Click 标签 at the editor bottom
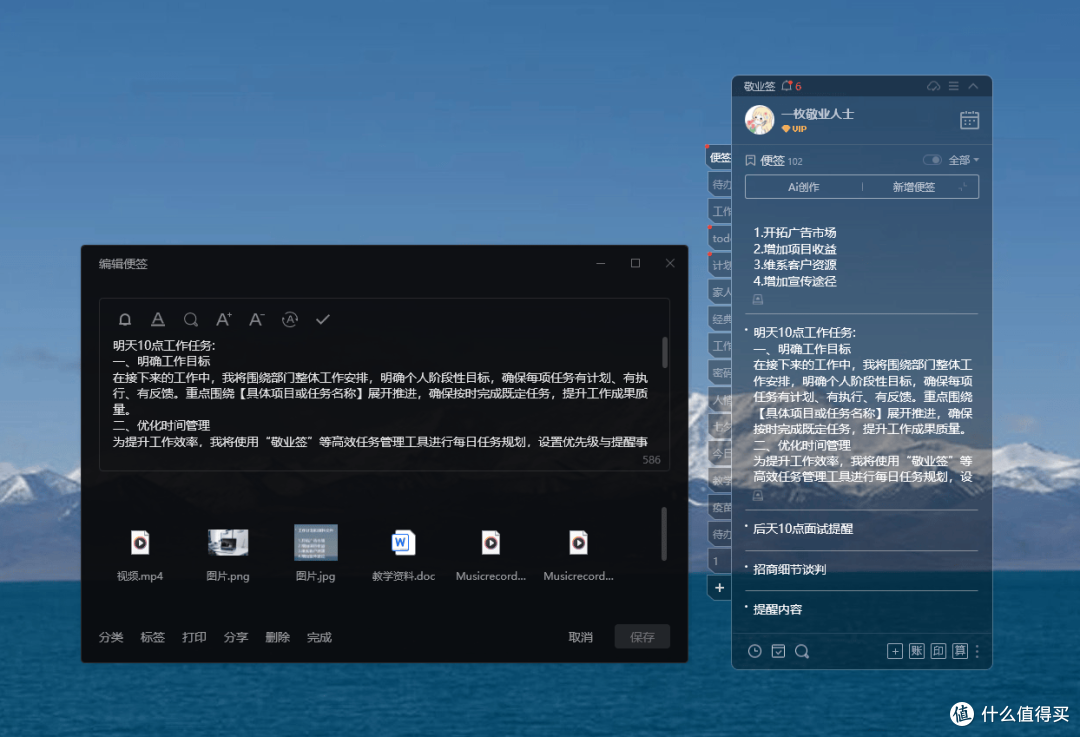The width and height of the screenshot is (1080, 737). (153, 637)
